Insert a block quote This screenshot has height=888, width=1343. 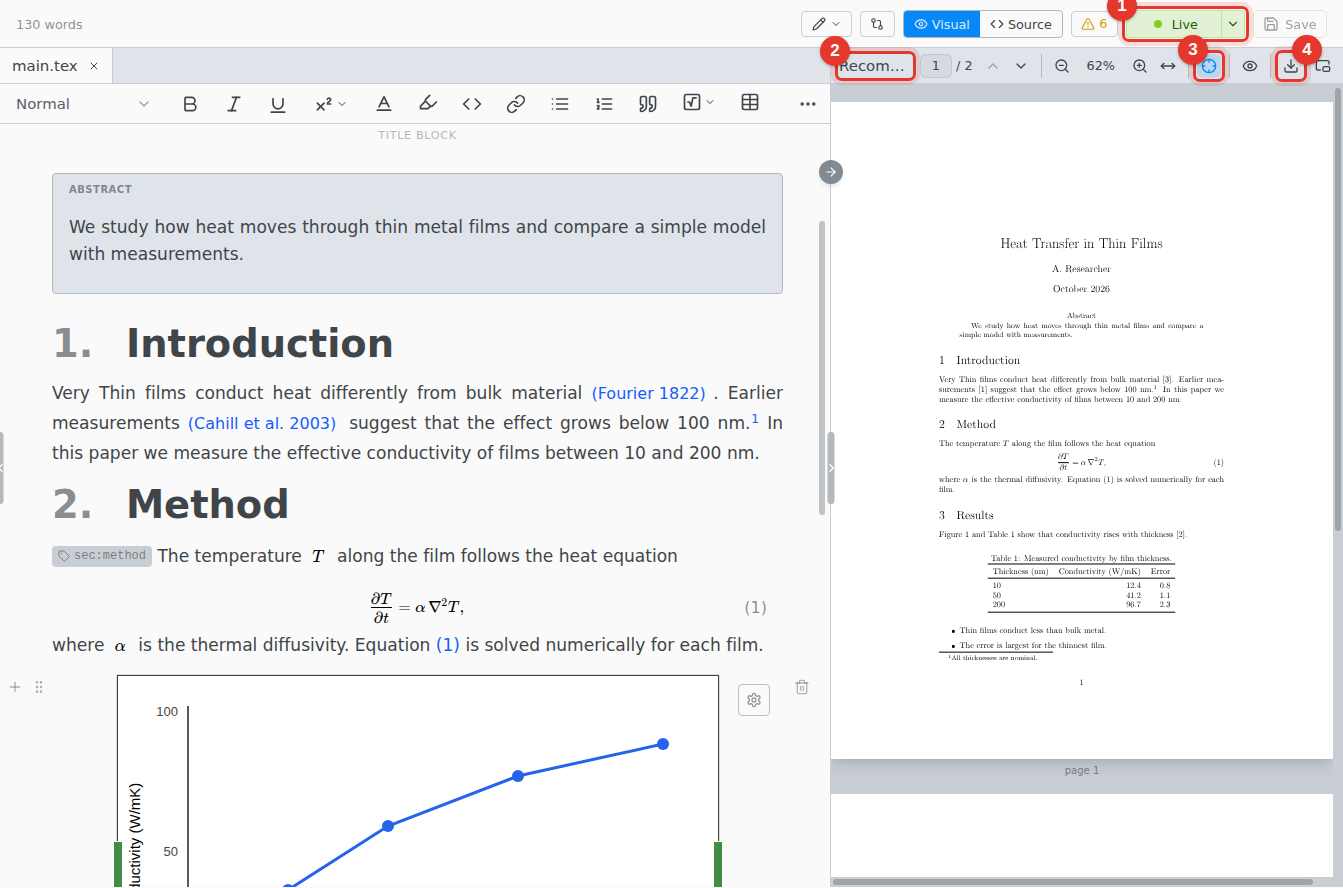pyautogui.click(x=648, y=104)
